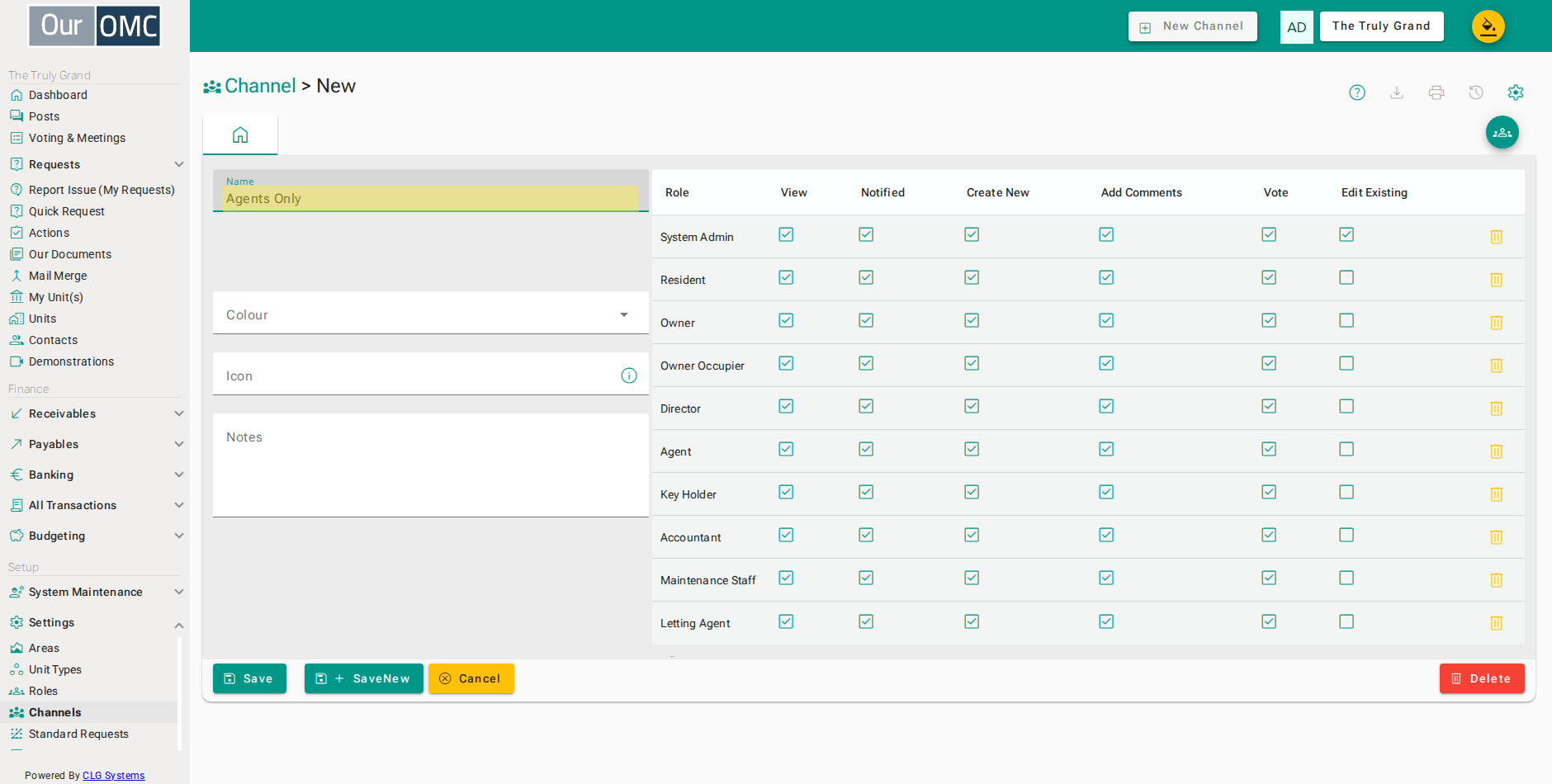
Task: Select the home tab
Action: pos(240,135)
